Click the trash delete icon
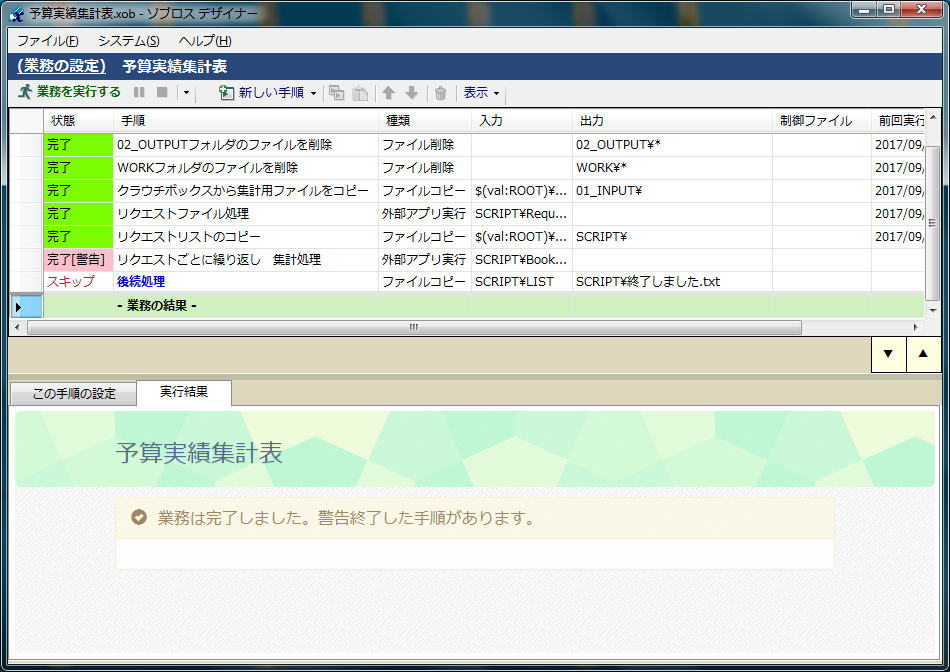950x672 pixels. coord(440,93)
